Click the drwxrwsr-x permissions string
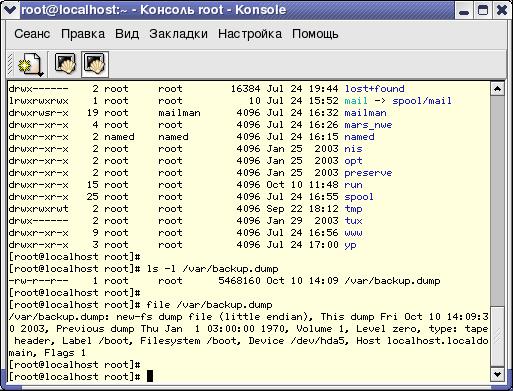The height and width of the screenshot is (391, 513). [x=38, y=113]
